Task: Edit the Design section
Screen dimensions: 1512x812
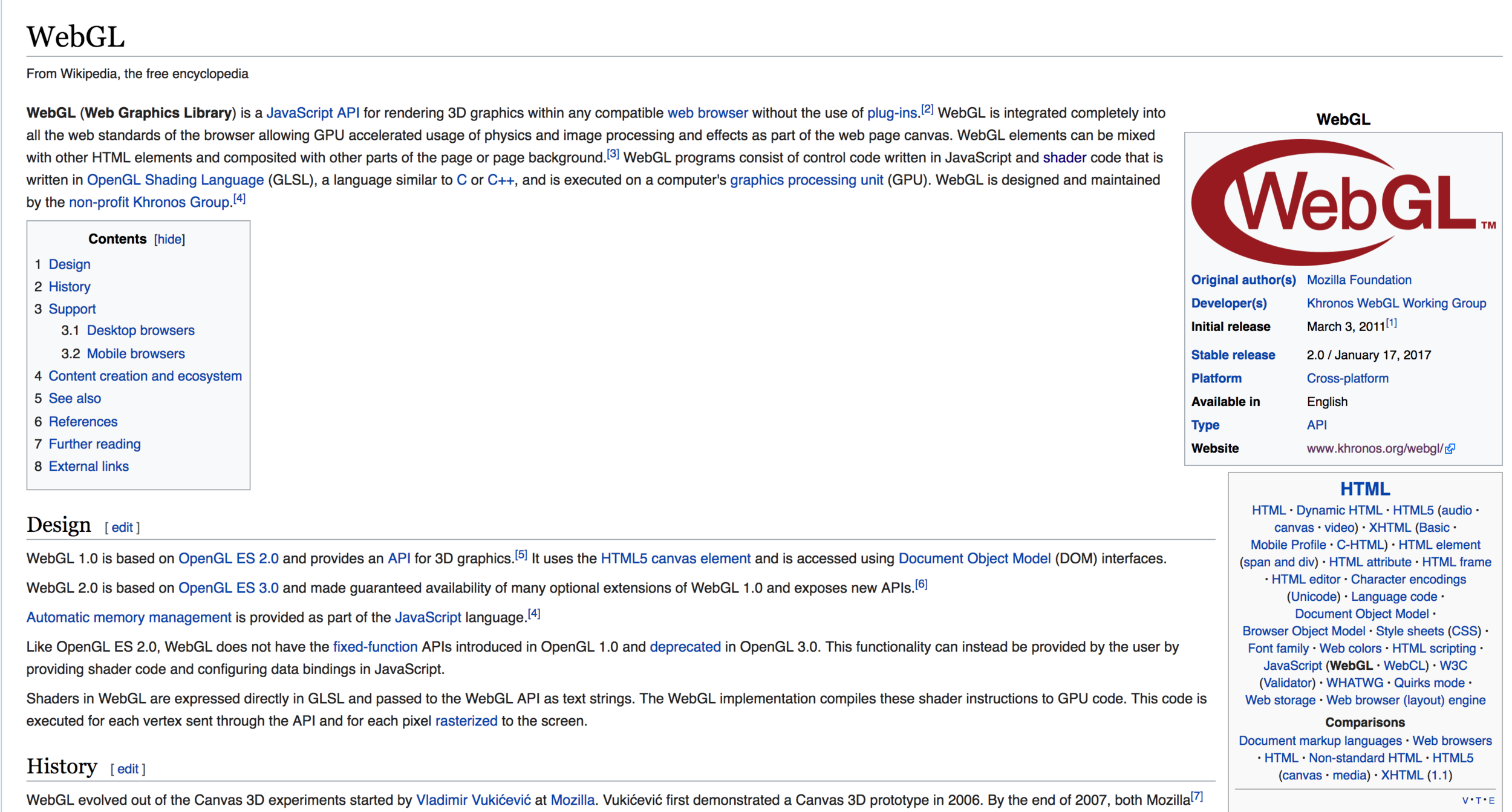Action: (122, 527)
